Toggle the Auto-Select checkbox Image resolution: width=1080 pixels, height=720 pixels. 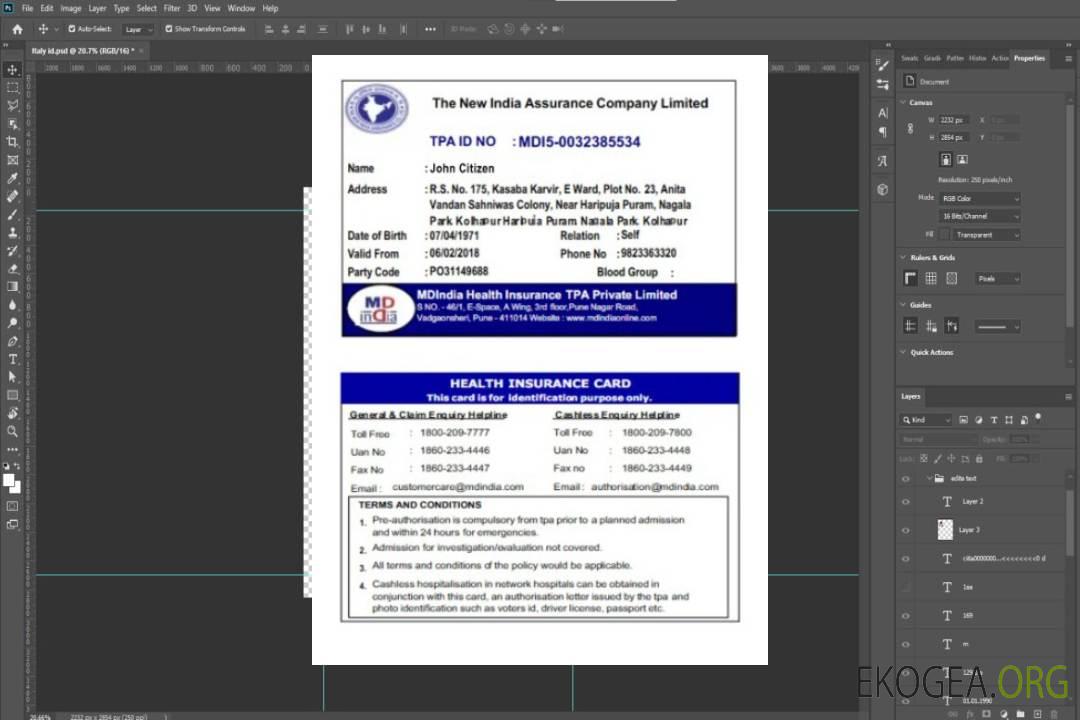tap(72, 29)
